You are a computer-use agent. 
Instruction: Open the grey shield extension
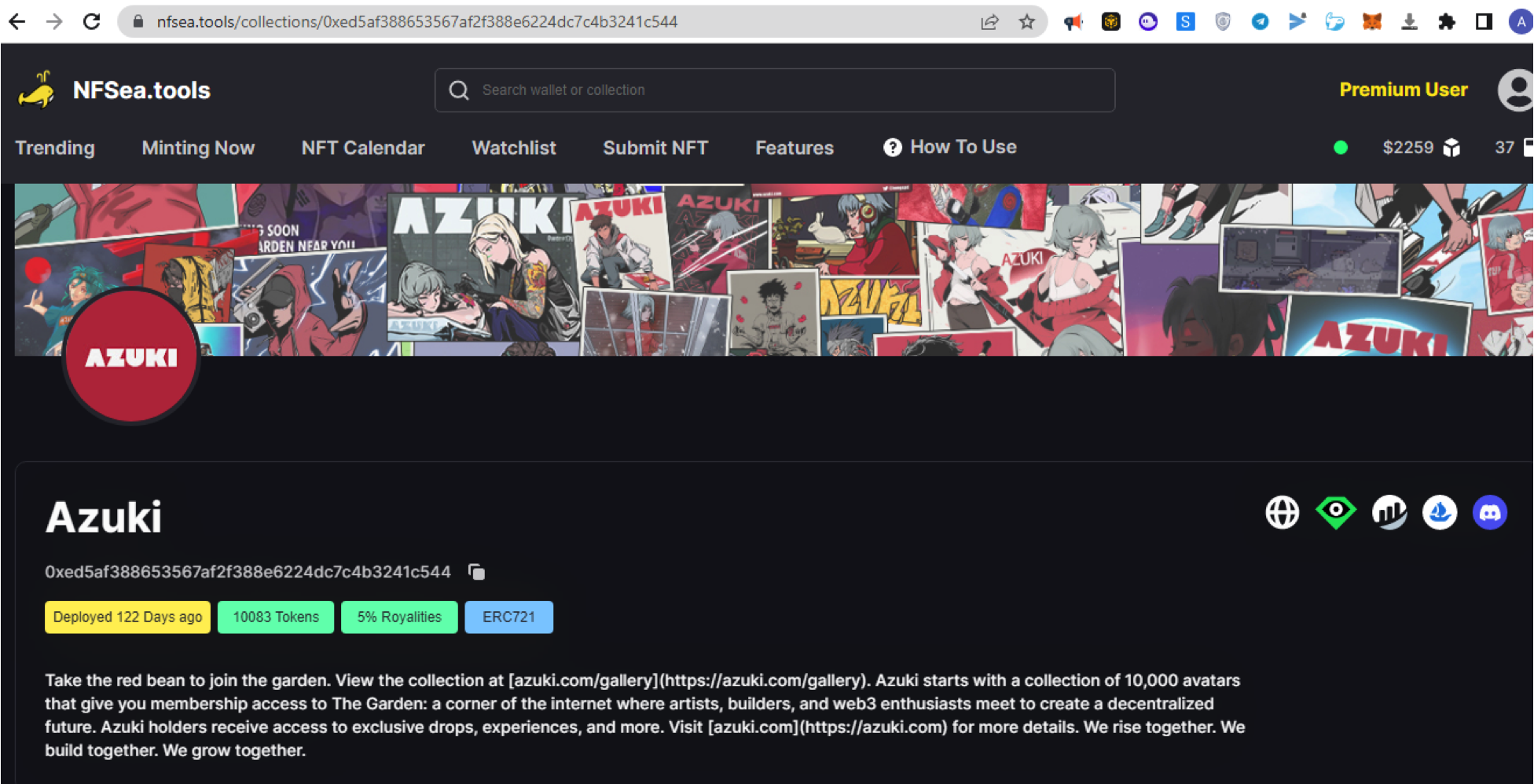(x=1223, y=22)
